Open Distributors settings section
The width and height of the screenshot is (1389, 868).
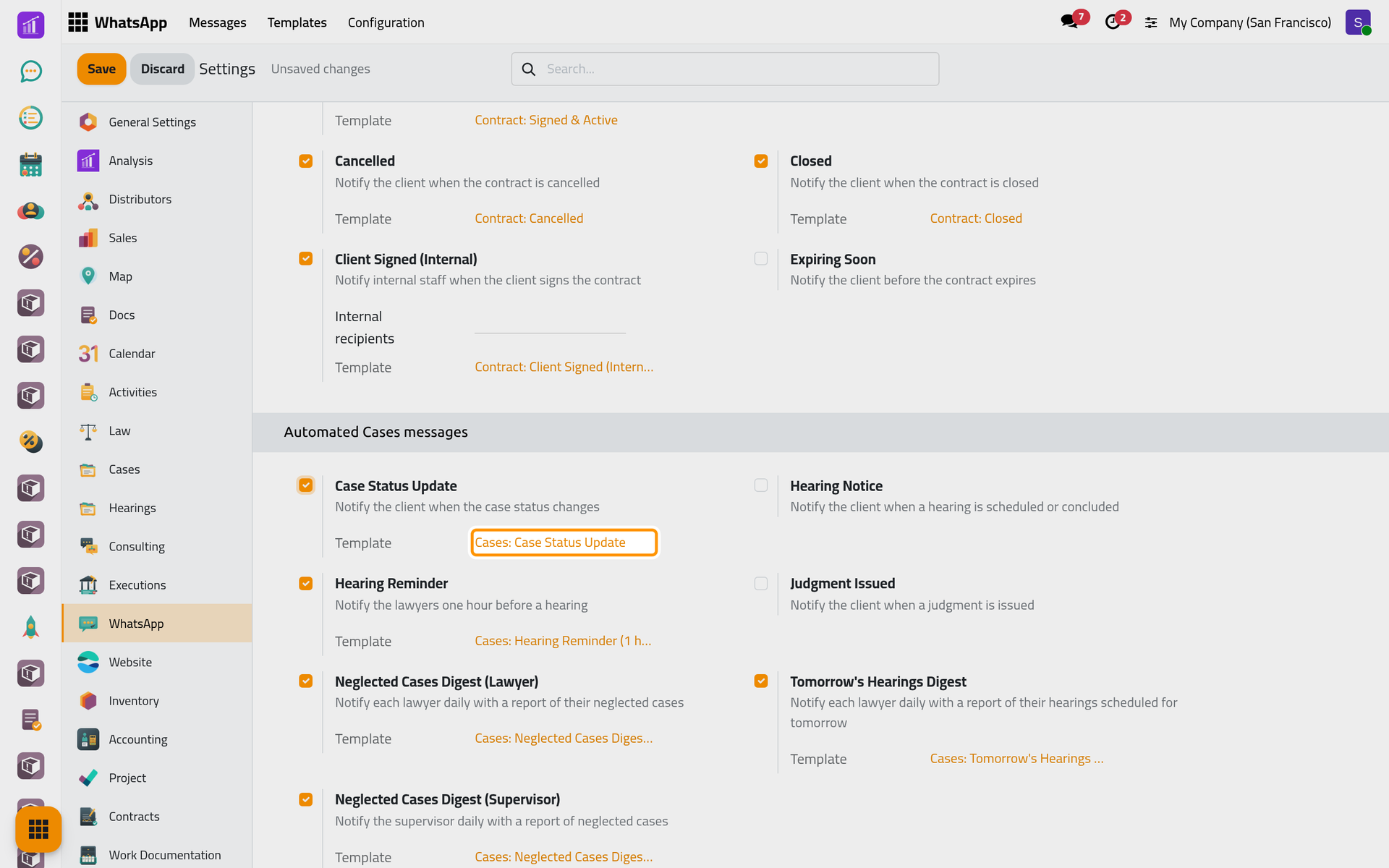[157, 199]
